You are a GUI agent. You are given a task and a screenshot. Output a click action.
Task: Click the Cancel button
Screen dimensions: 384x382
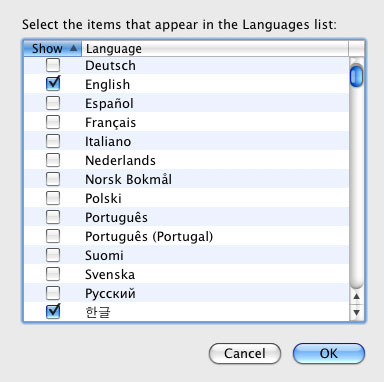pos(245,353)
